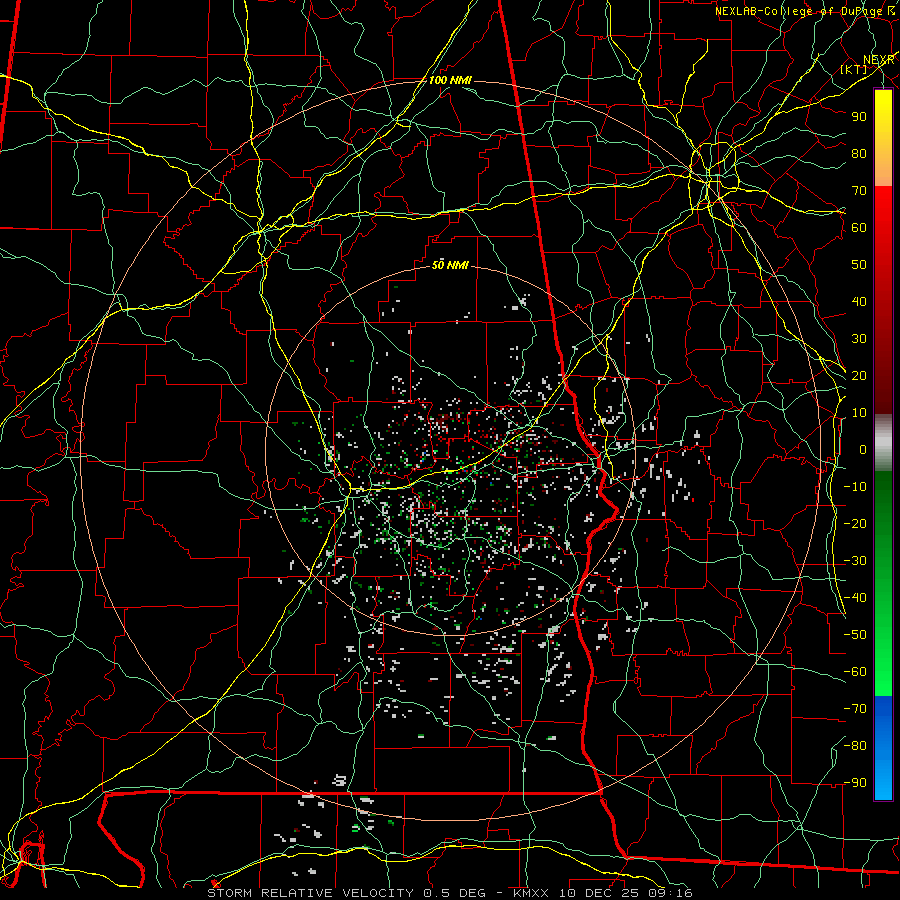Viewport: 900px width, 900px height.
Task: Click the -40 knot scale label
Action: point(855,598)
